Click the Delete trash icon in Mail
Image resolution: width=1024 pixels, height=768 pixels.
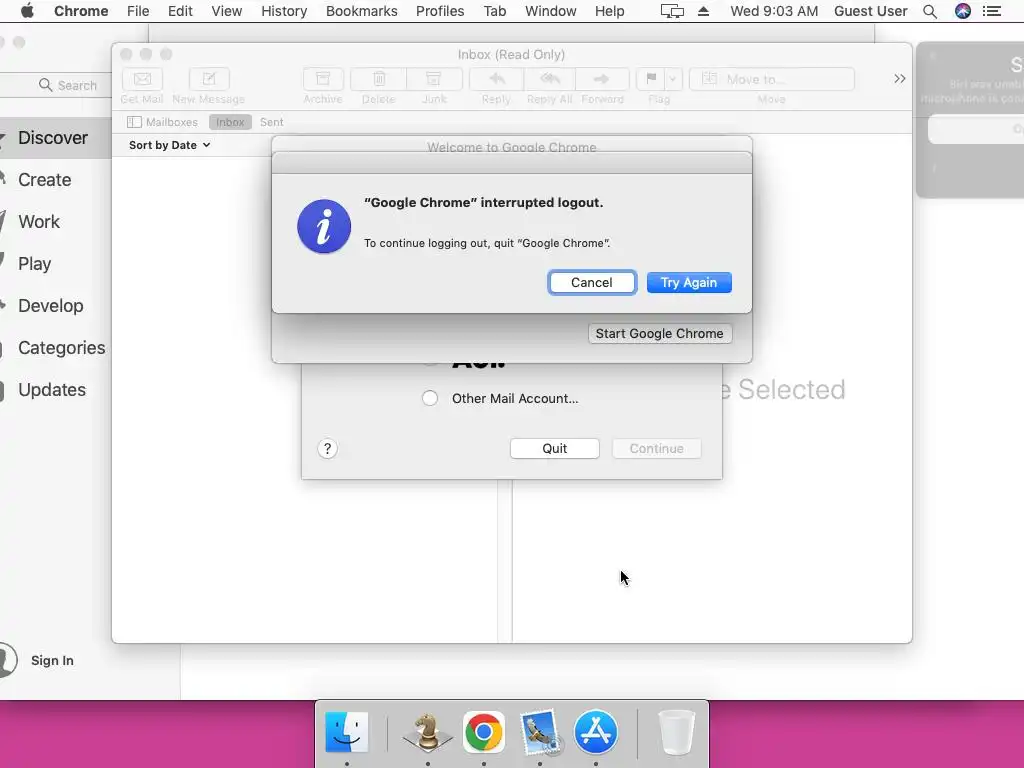379,79
